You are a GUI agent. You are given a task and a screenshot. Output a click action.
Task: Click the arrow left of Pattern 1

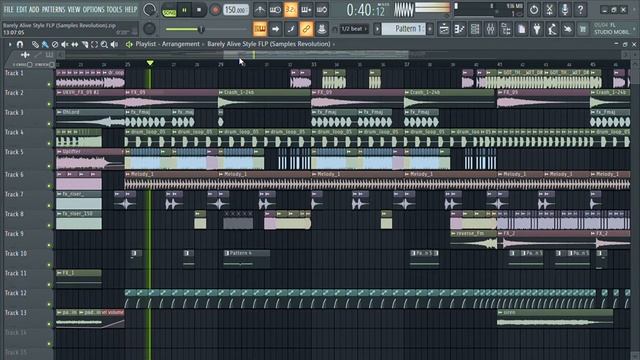(377, 29)
